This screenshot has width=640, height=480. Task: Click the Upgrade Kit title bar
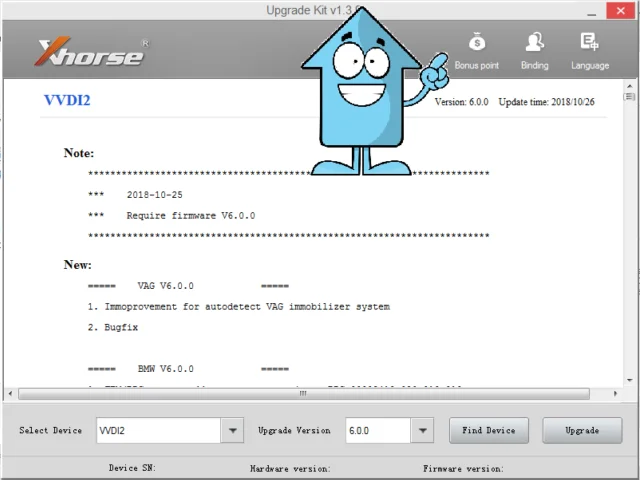tap(200, 10)
